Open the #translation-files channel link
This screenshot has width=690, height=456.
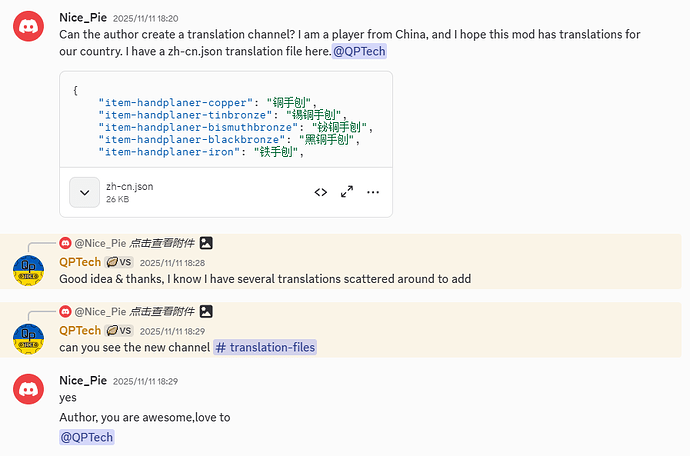(265, 347)
